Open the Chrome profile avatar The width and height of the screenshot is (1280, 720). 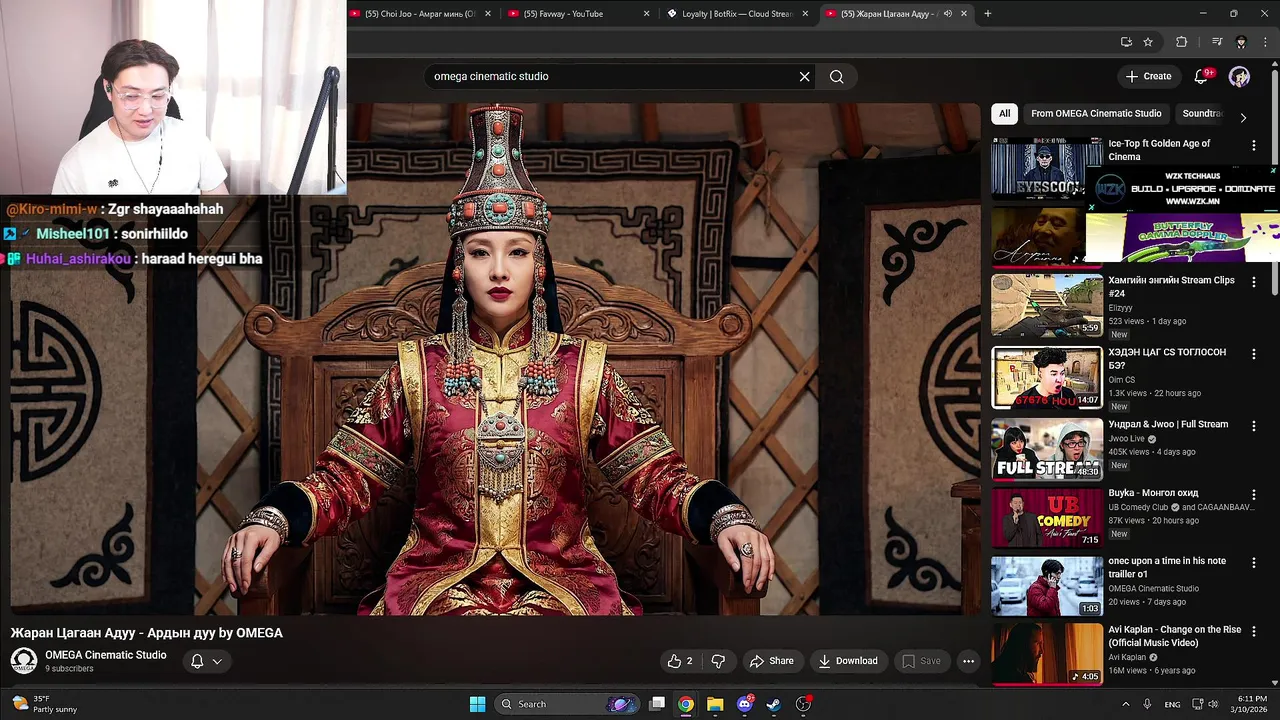tap(1241, 42)
